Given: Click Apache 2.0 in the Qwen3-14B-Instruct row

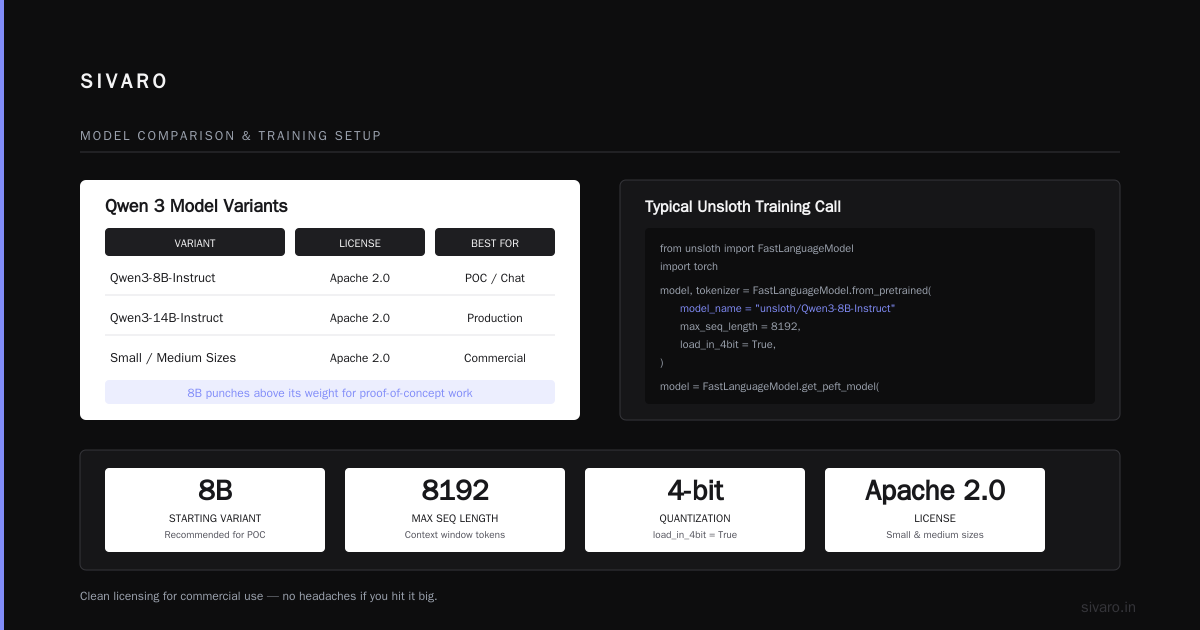Looking at the screenshot, I should 360,318.
